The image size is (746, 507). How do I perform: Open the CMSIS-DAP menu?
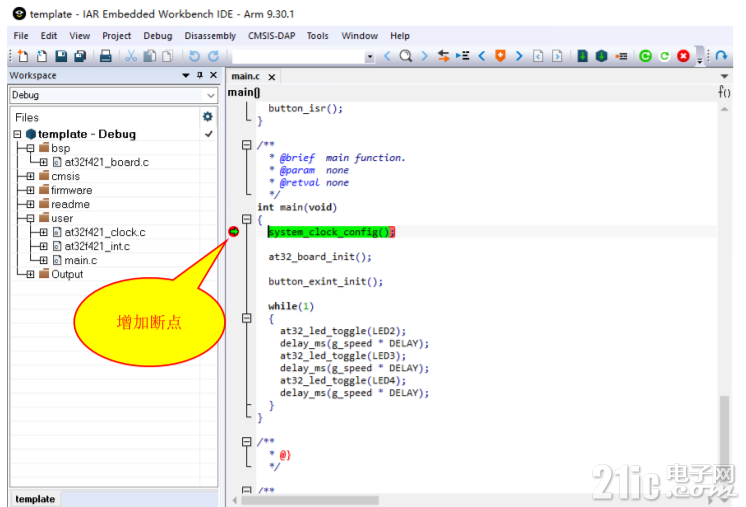coord(271,36)
